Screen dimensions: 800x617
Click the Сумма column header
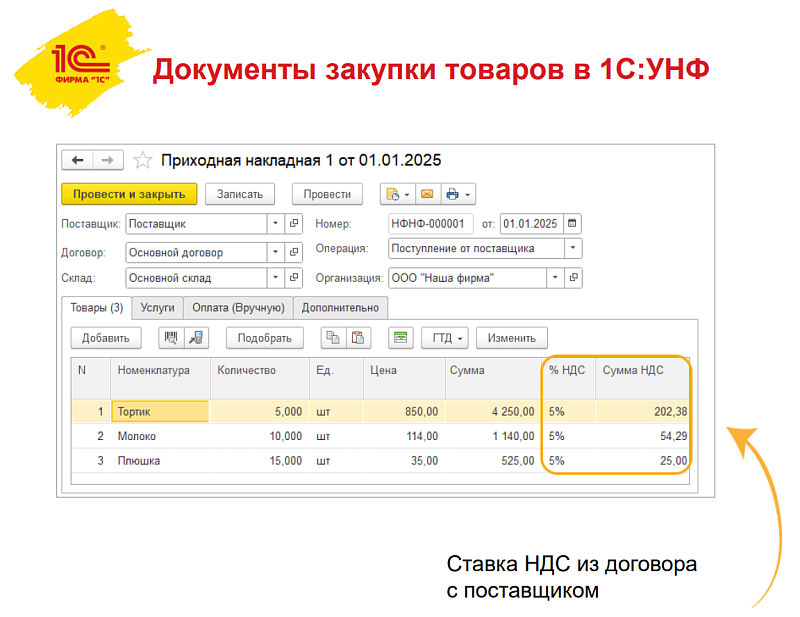[493, 378]
